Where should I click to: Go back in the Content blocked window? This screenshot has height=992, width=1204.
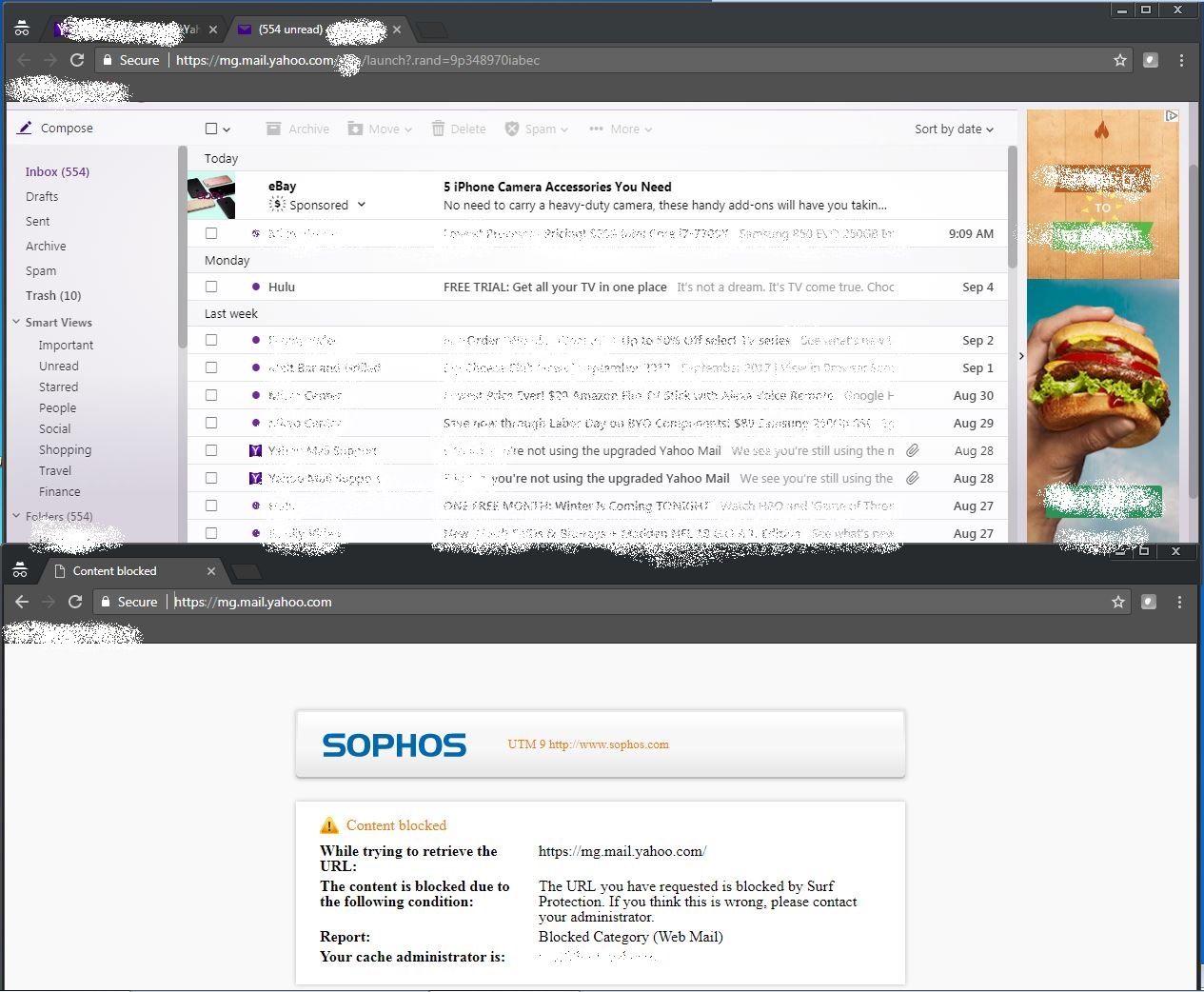point(22,602)
